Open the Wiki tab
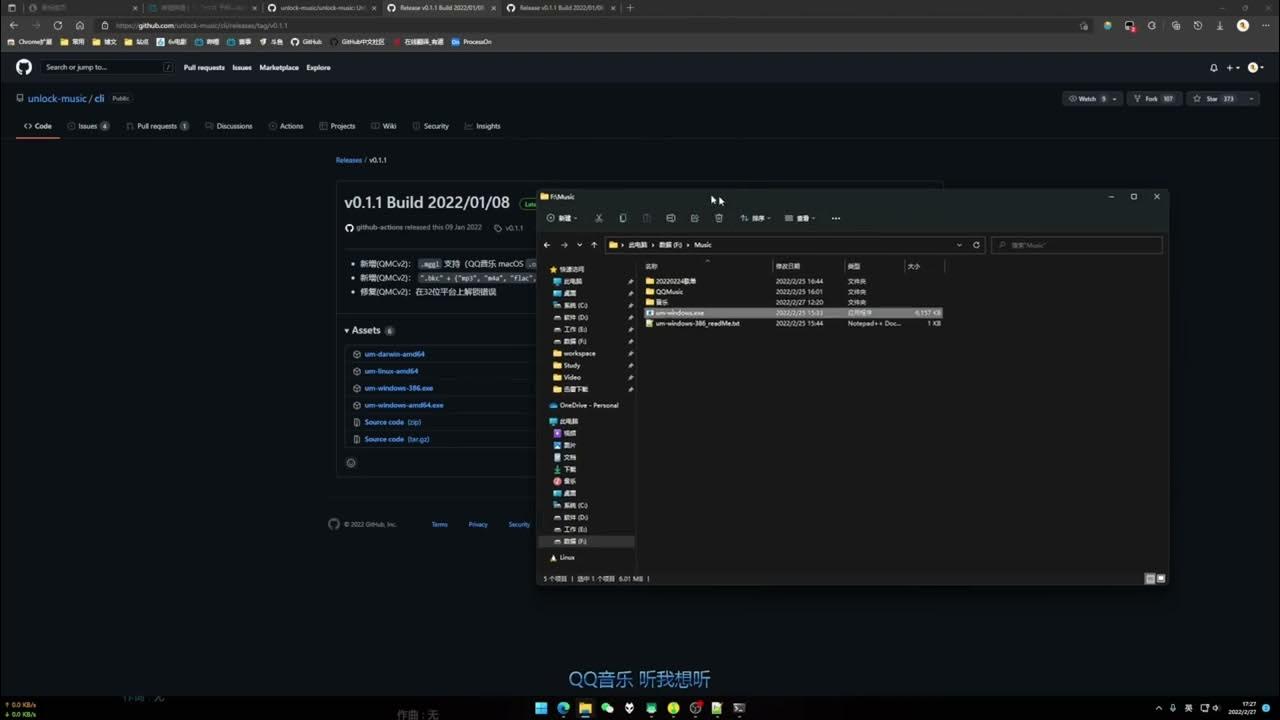The image size is (1280, 720). tap(384, 126)
